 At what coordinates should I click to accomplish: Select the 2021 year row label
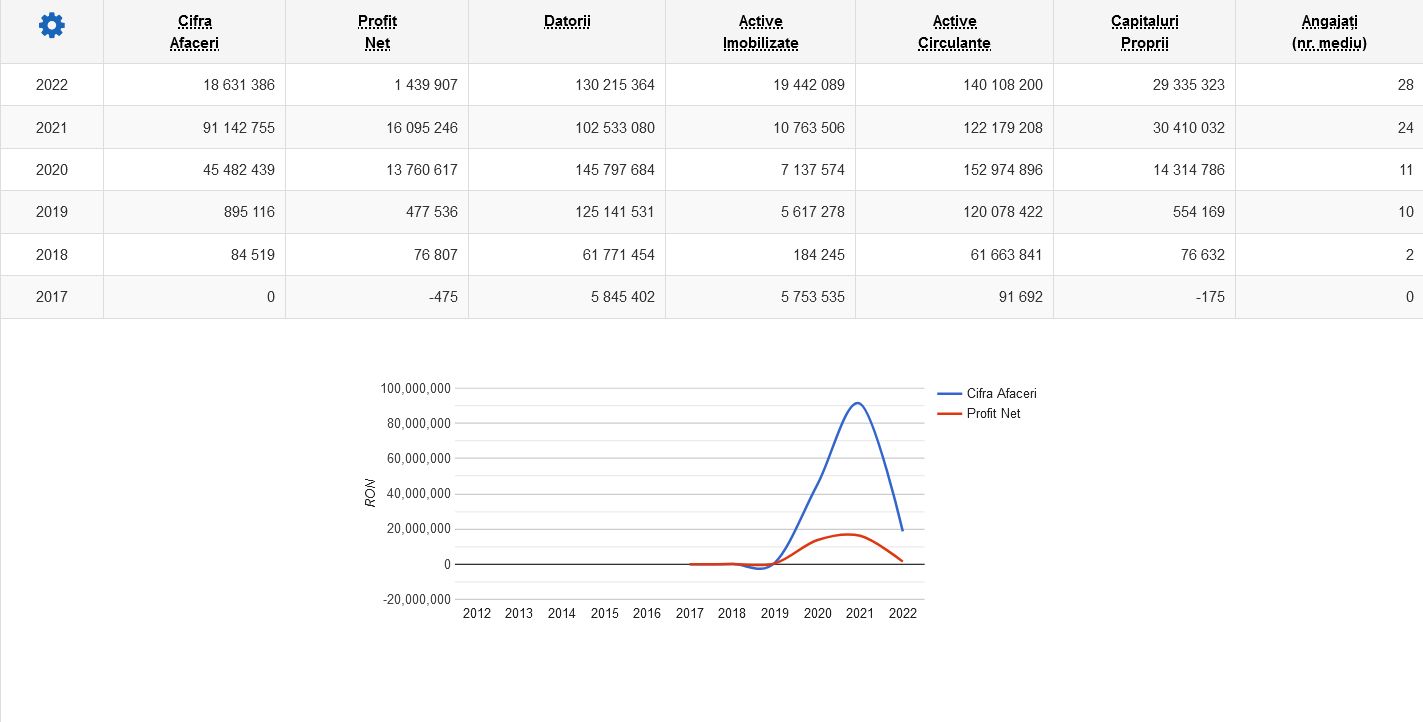(52, 128)
